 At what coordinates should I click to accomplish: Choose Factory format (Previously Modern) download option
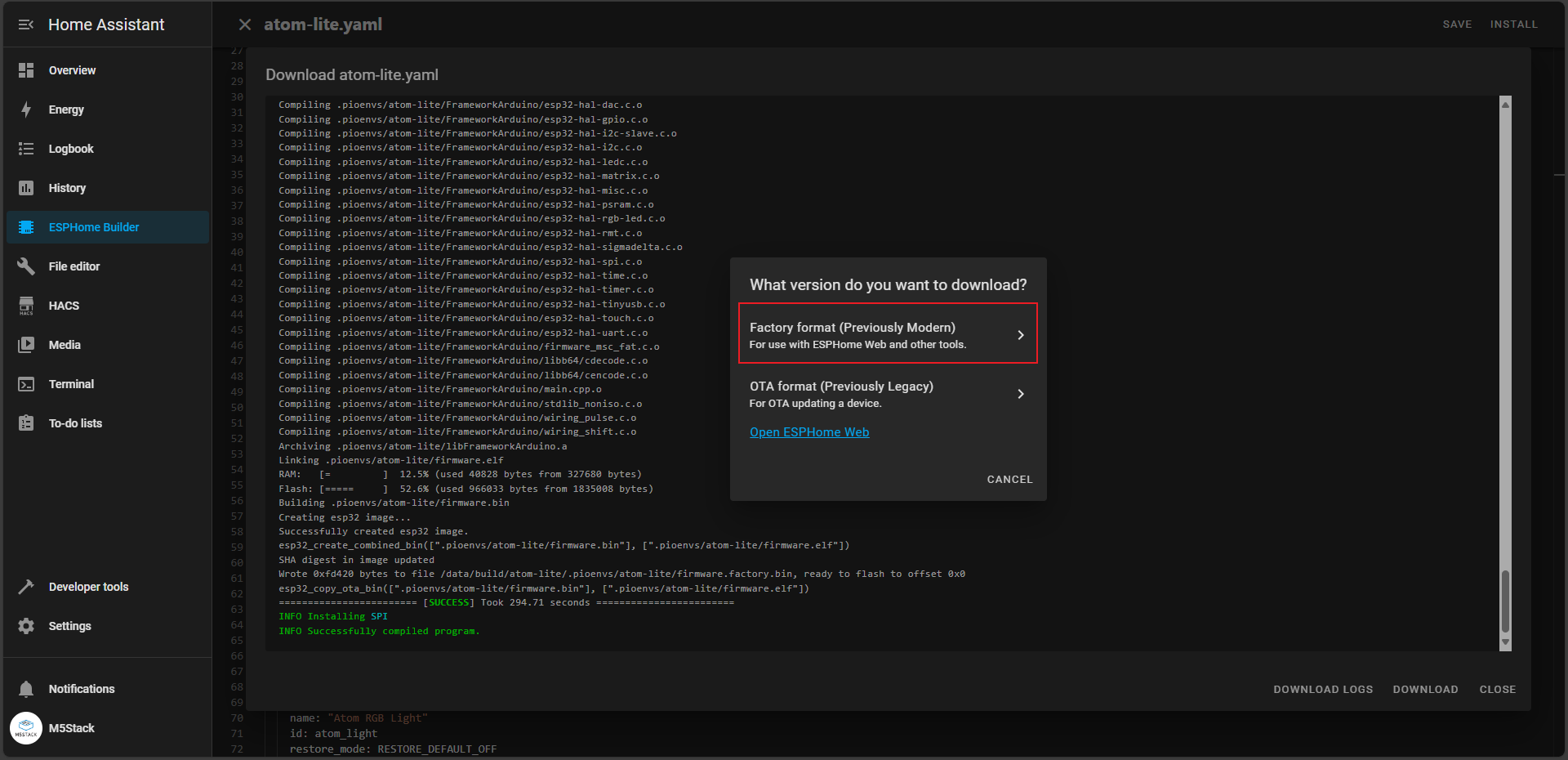[888, 333]
